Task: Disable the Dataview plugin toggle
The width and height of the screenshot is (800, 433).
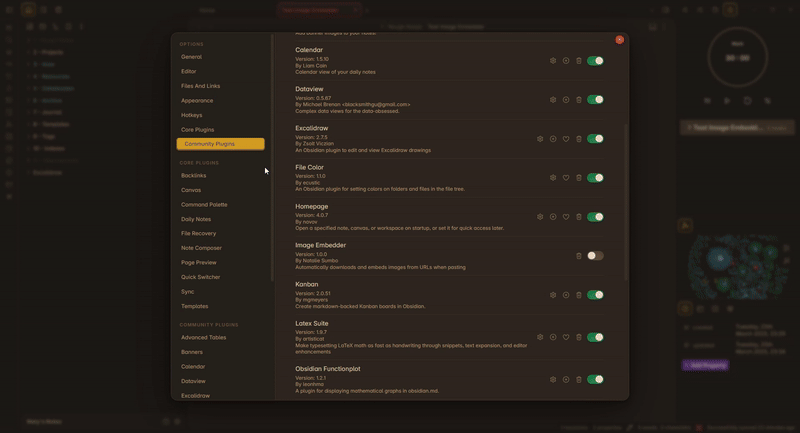Action: (595, 99)
